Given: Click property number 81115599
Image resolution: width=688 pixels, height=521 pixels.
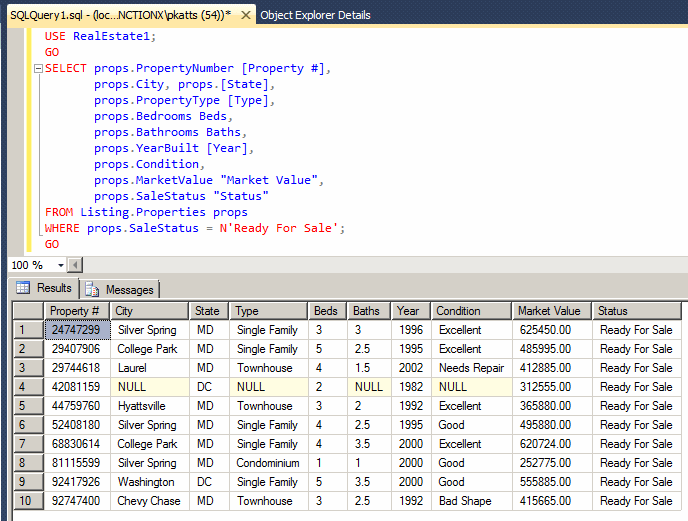Looking at the screenshot, I should 77,463.
